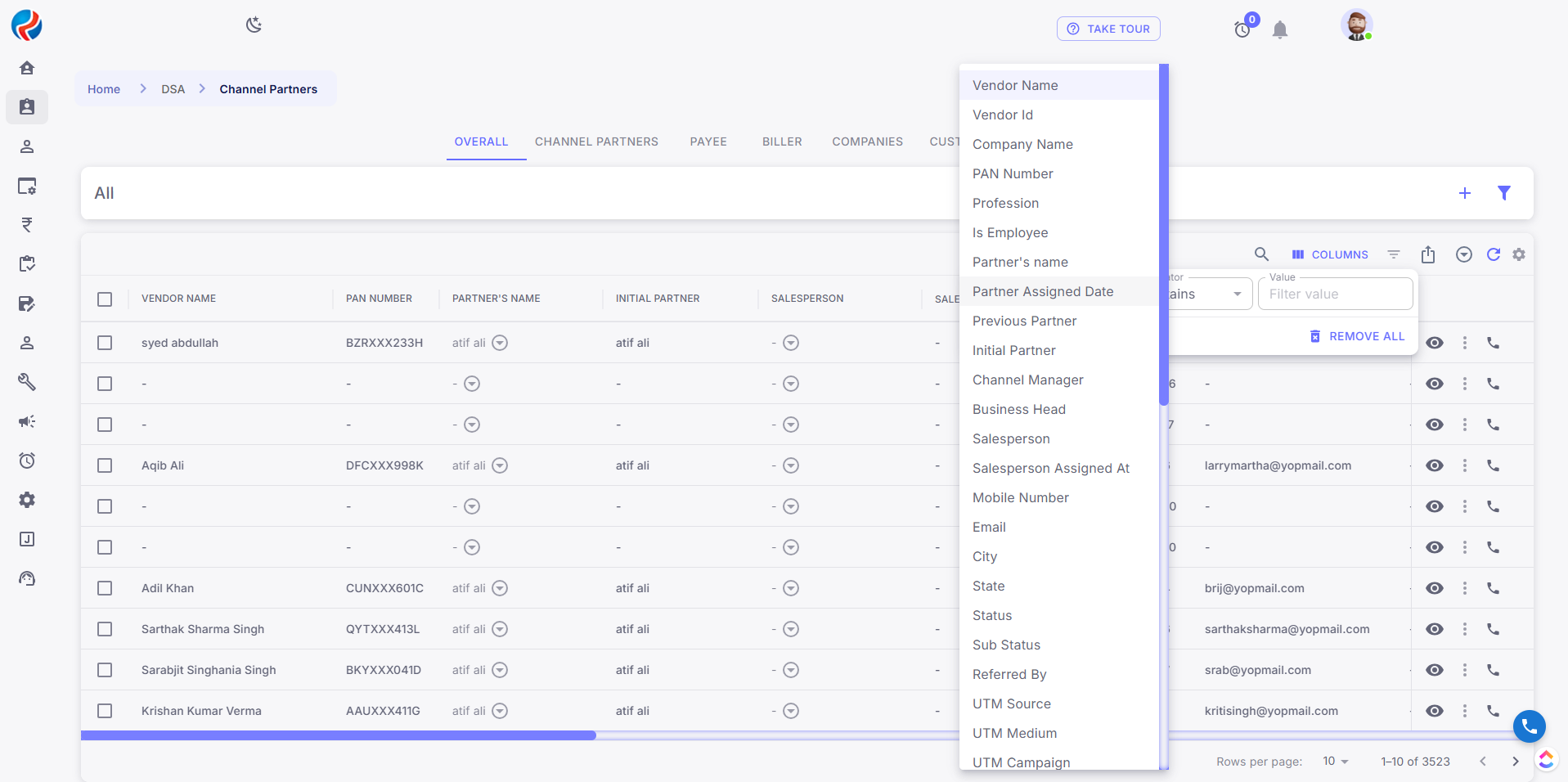1568x782 pixels.
Task: Click the export share icon
Action: [x=1428, y=254]
